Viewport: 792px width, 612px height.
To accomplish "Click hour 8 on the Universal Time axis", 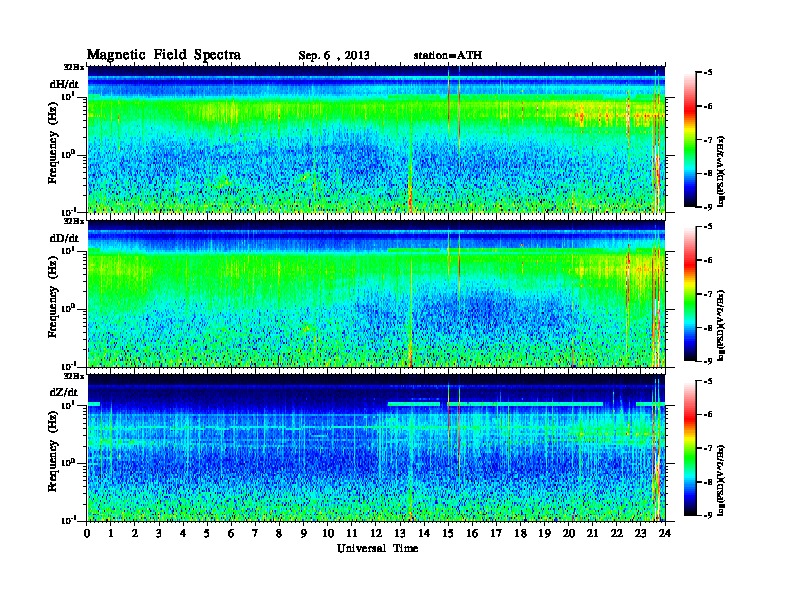I will (279, 533).
